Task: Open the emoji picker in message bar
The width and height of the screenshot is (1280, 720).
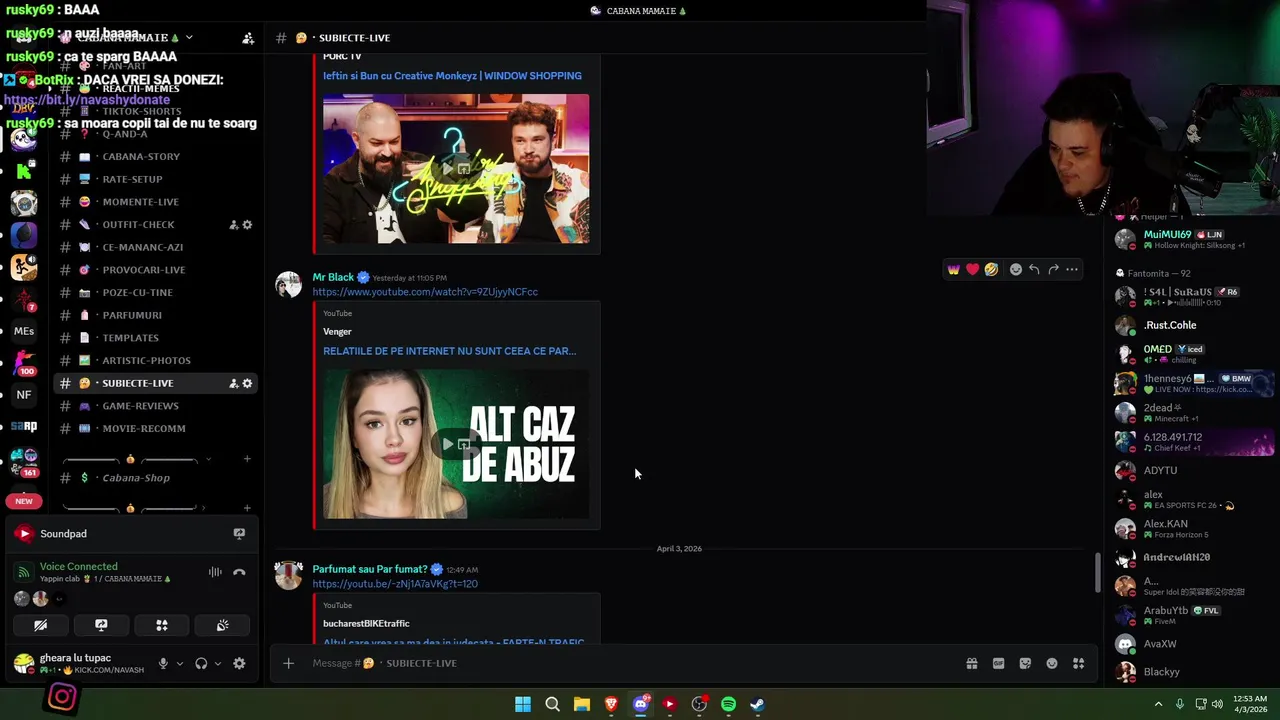Action: (x=1052, y=663)
